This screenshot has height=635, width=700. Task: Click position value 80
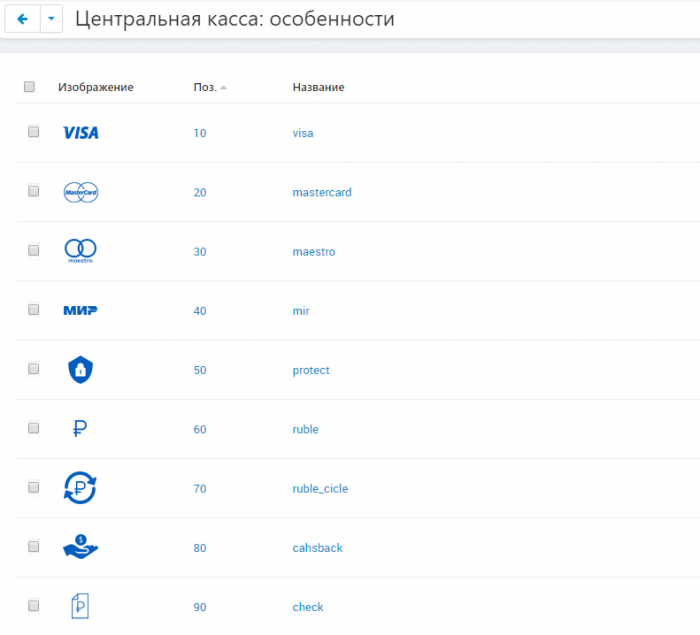tap(200, 548)
